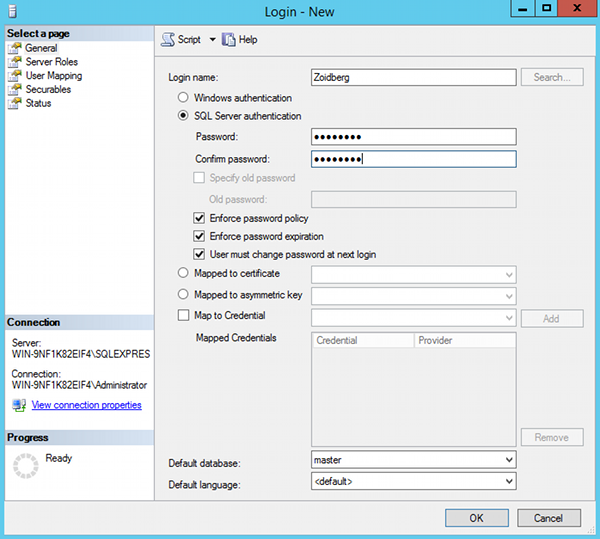Viewport: 600px width, 539px height.
Task: Click the Credential column header
Action: (x=364, y=340)
